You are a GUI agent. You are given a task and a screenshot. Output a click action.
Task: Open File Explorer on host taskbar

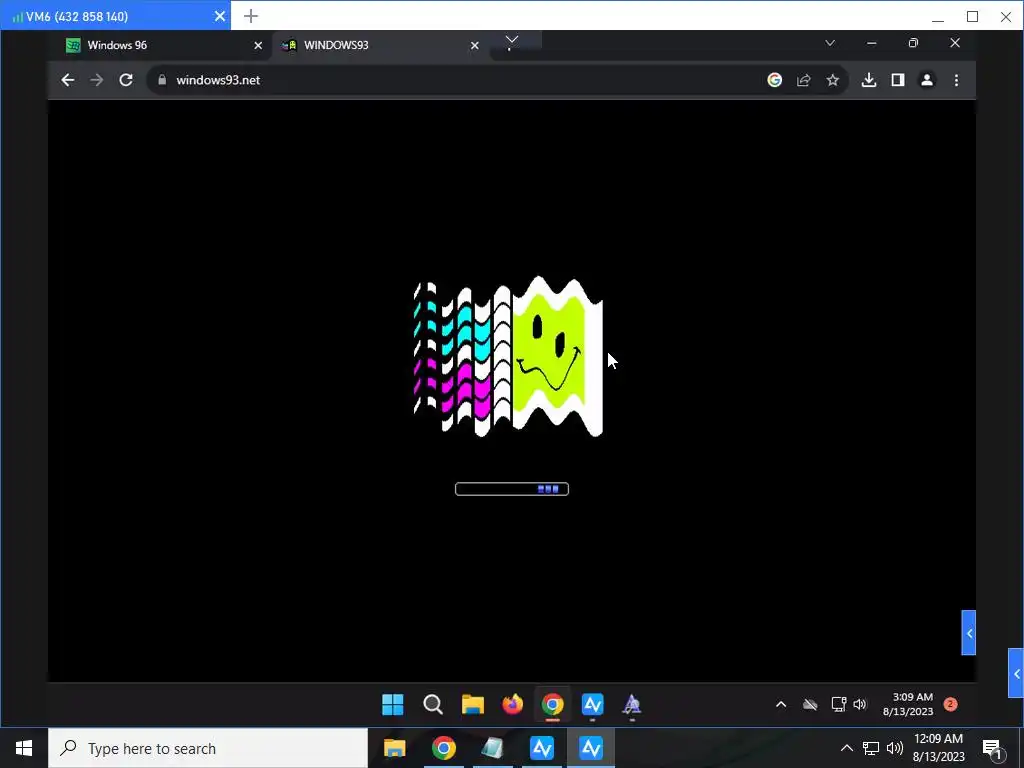(394, 748)
